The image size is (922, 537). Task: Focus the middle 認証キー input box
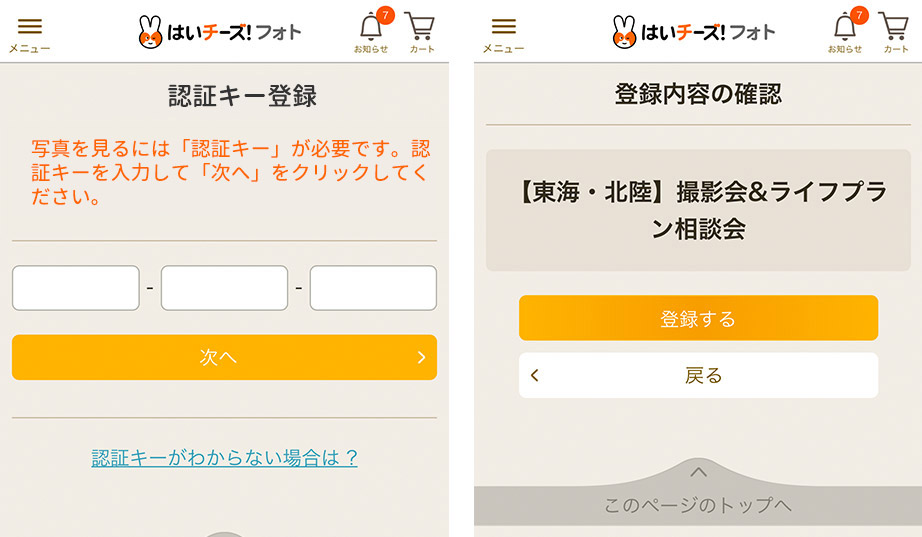[224, 288]
